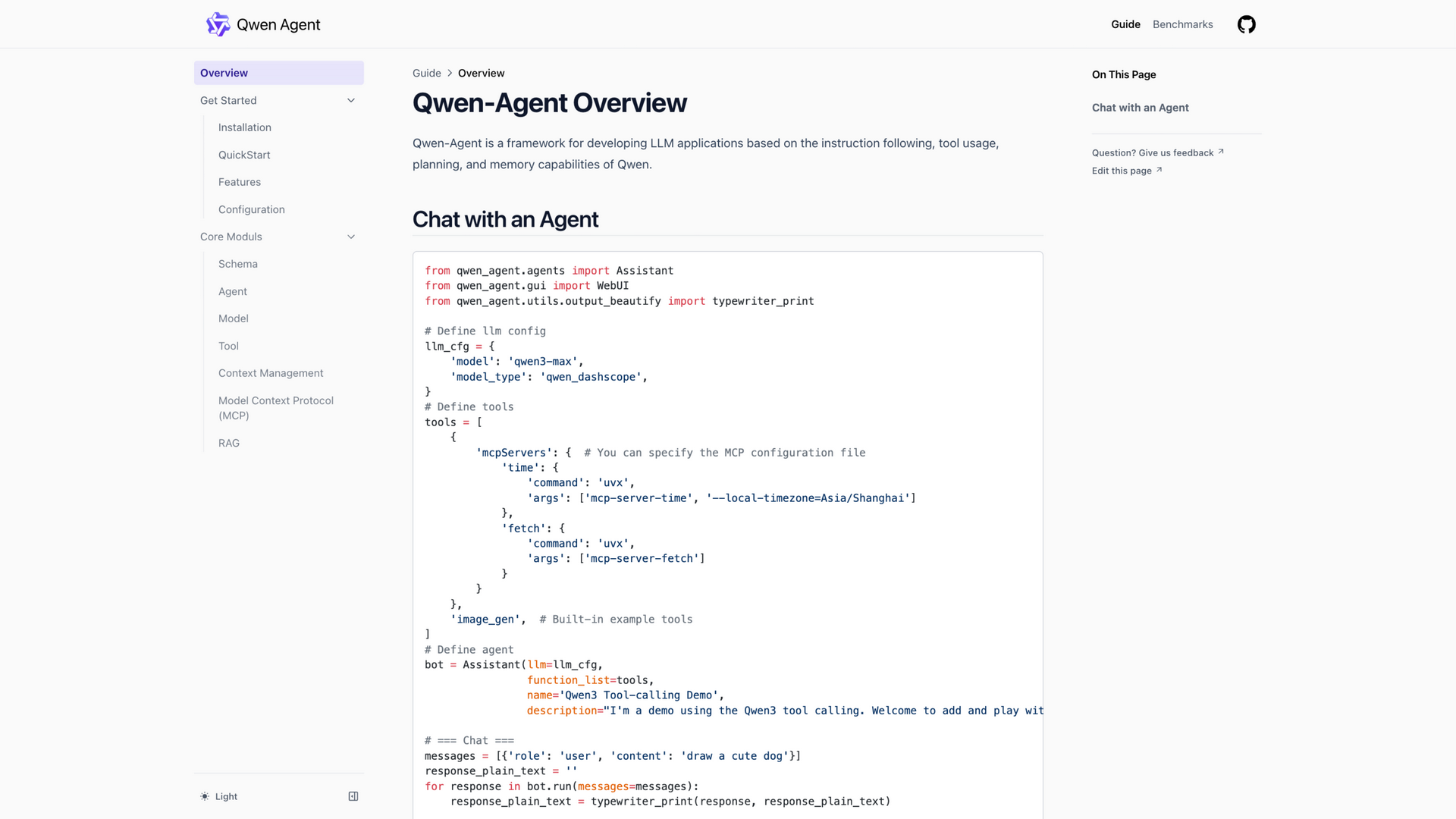Click the Edit this page link
This screenshot has height=819, width=1456.
tap(1127, 171)
